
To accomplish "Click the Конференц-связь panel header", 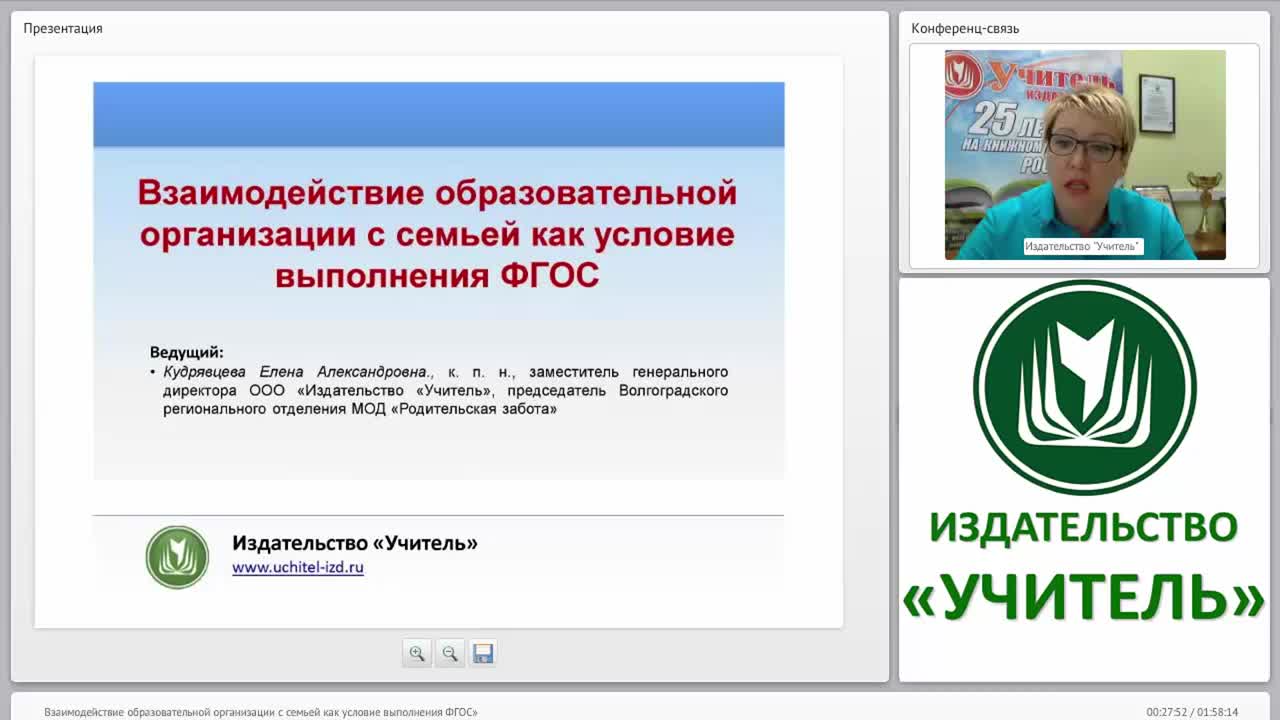I will (965, 28).
